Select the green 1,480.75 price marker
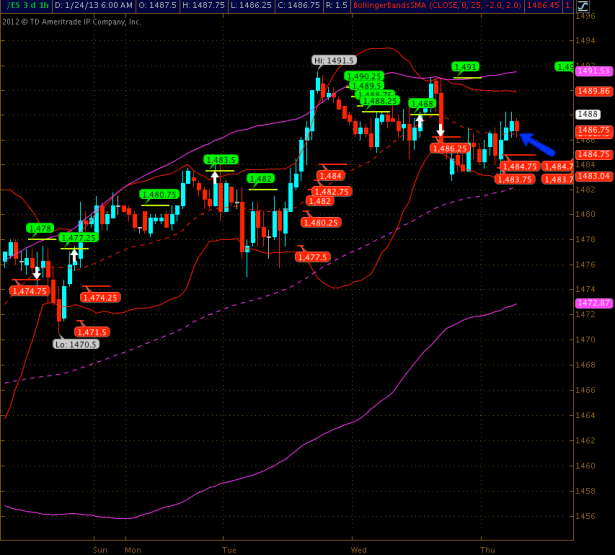Screen dimensions: 615x555 pos(160,195)
